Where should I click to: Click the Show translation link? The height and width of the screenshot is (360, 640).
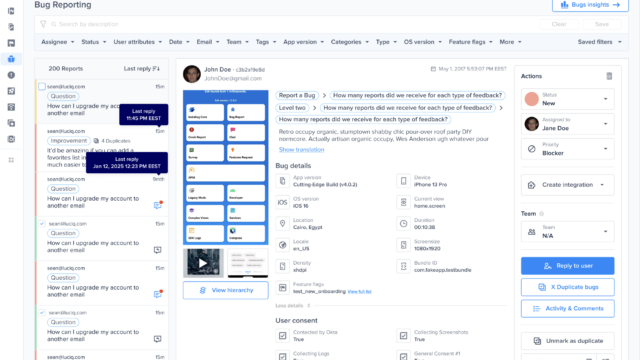tap(301, 150)
